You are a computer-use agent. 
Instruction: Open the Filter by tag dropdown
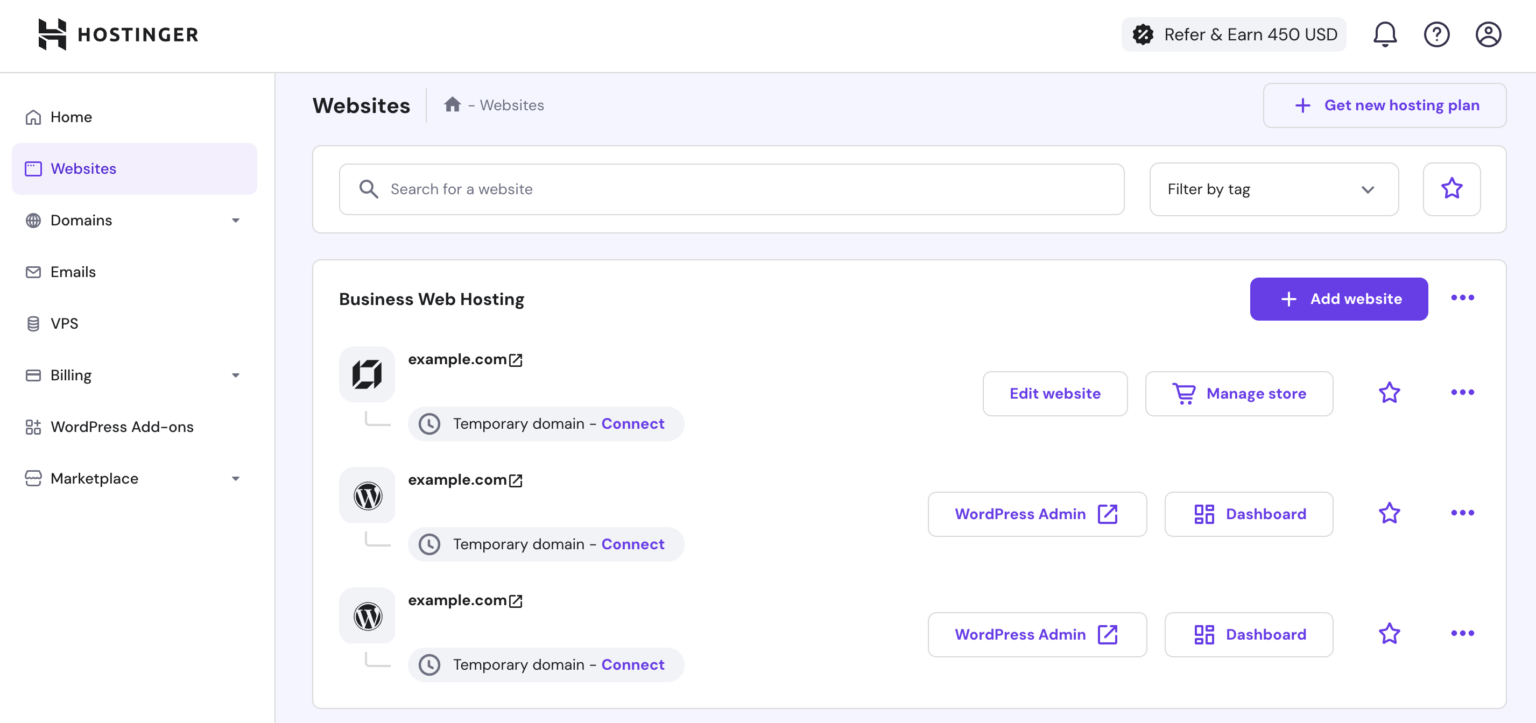1273,189
